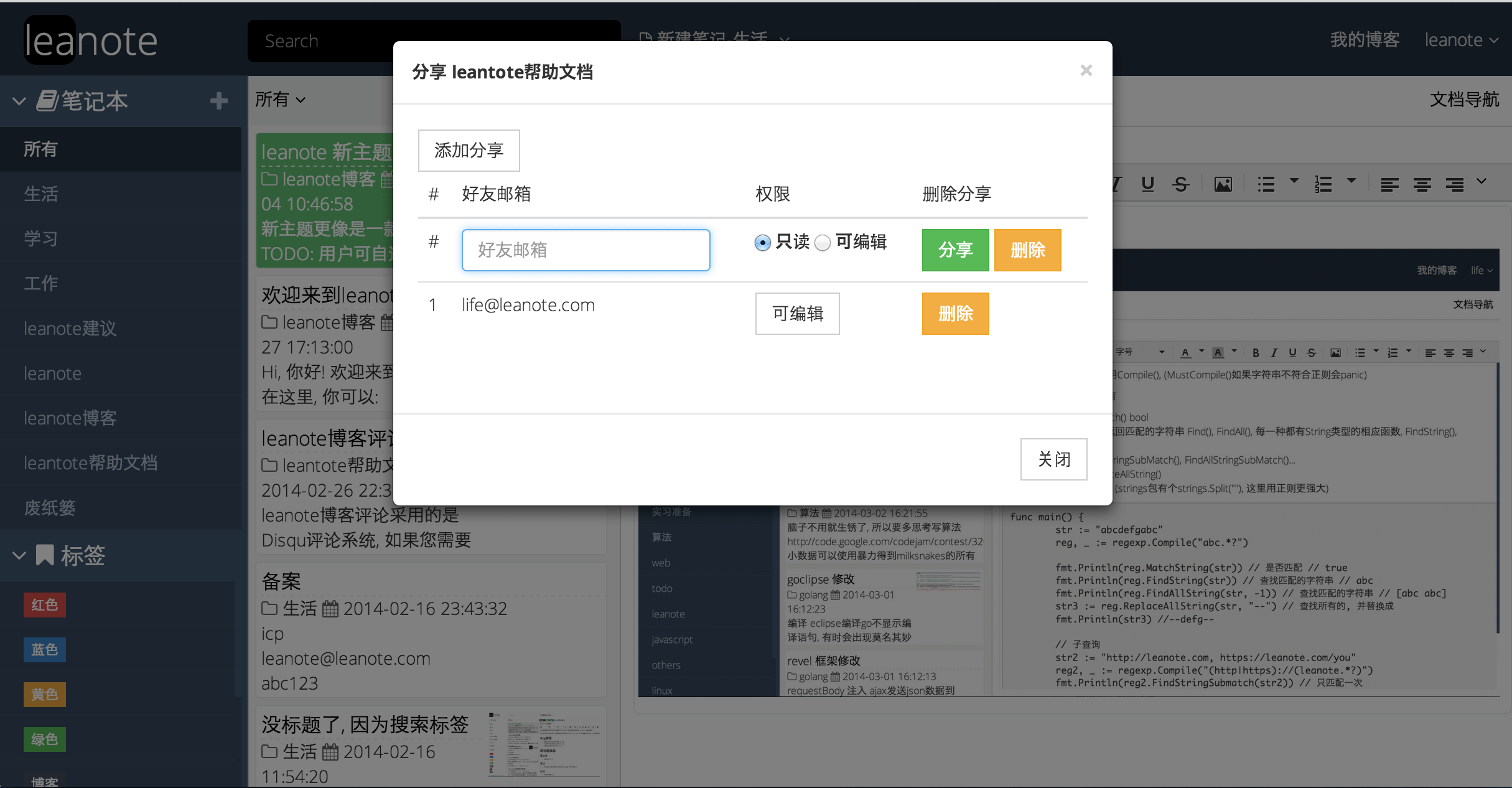Click the insert image toolbar icon
Image resolution: width=1512 pixels, height=788 pixels.
pos(1223,184)
